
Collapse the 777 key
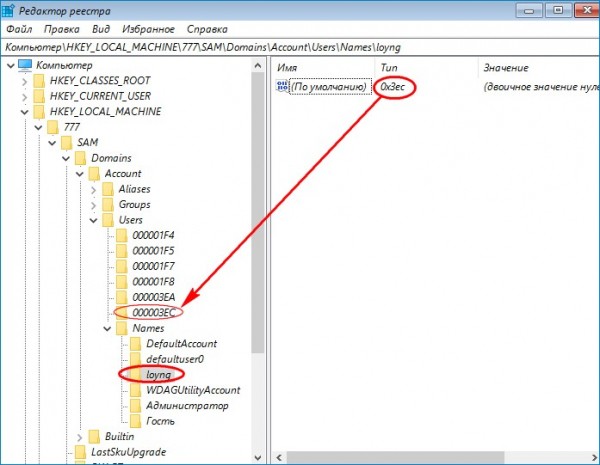tap(38, 127)
